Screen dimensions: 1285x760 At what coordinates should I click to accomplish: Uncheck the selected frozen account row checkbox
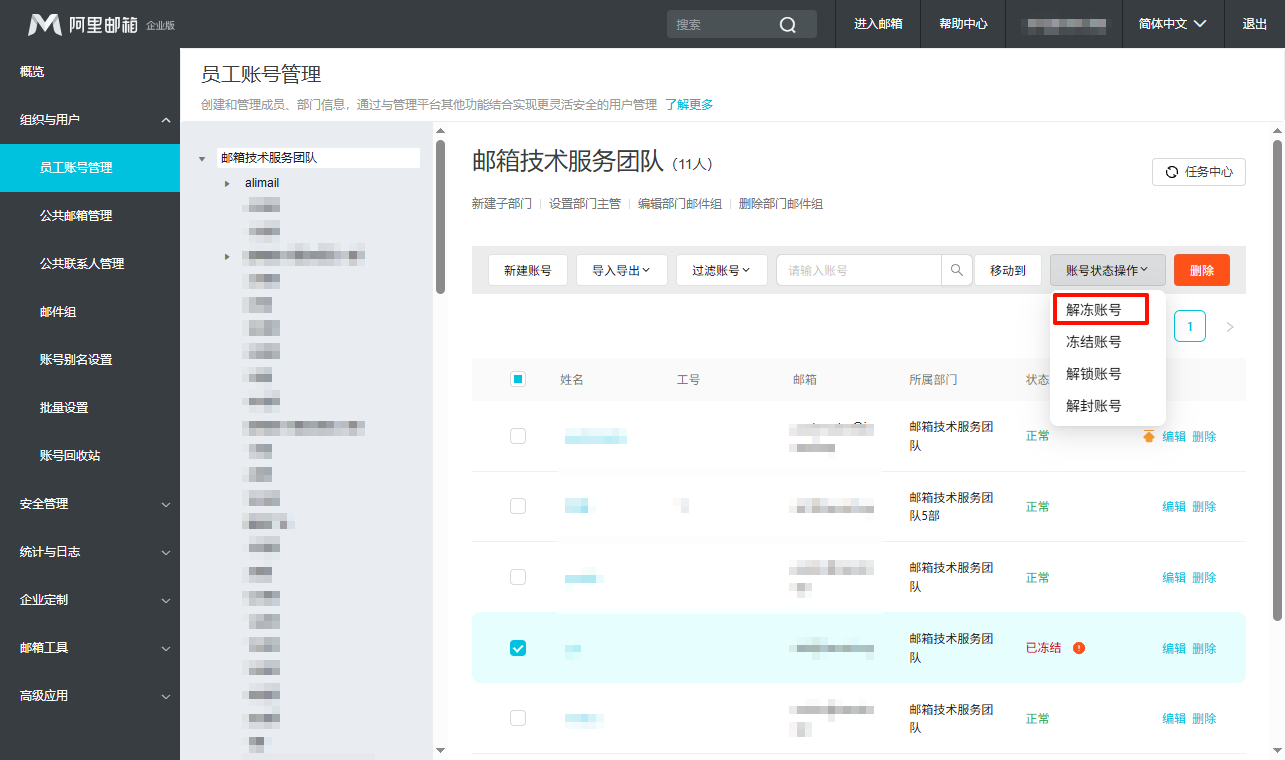click(x=518, y=648)
